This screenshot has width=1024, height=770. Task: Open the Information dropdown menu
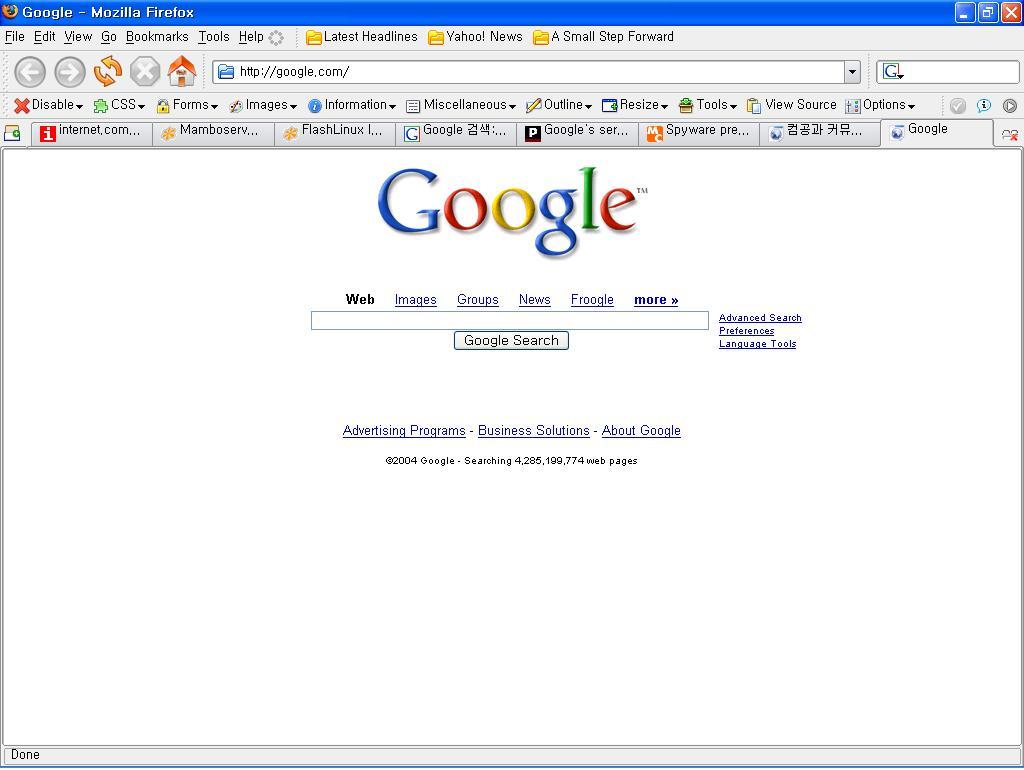coord(351,105)
